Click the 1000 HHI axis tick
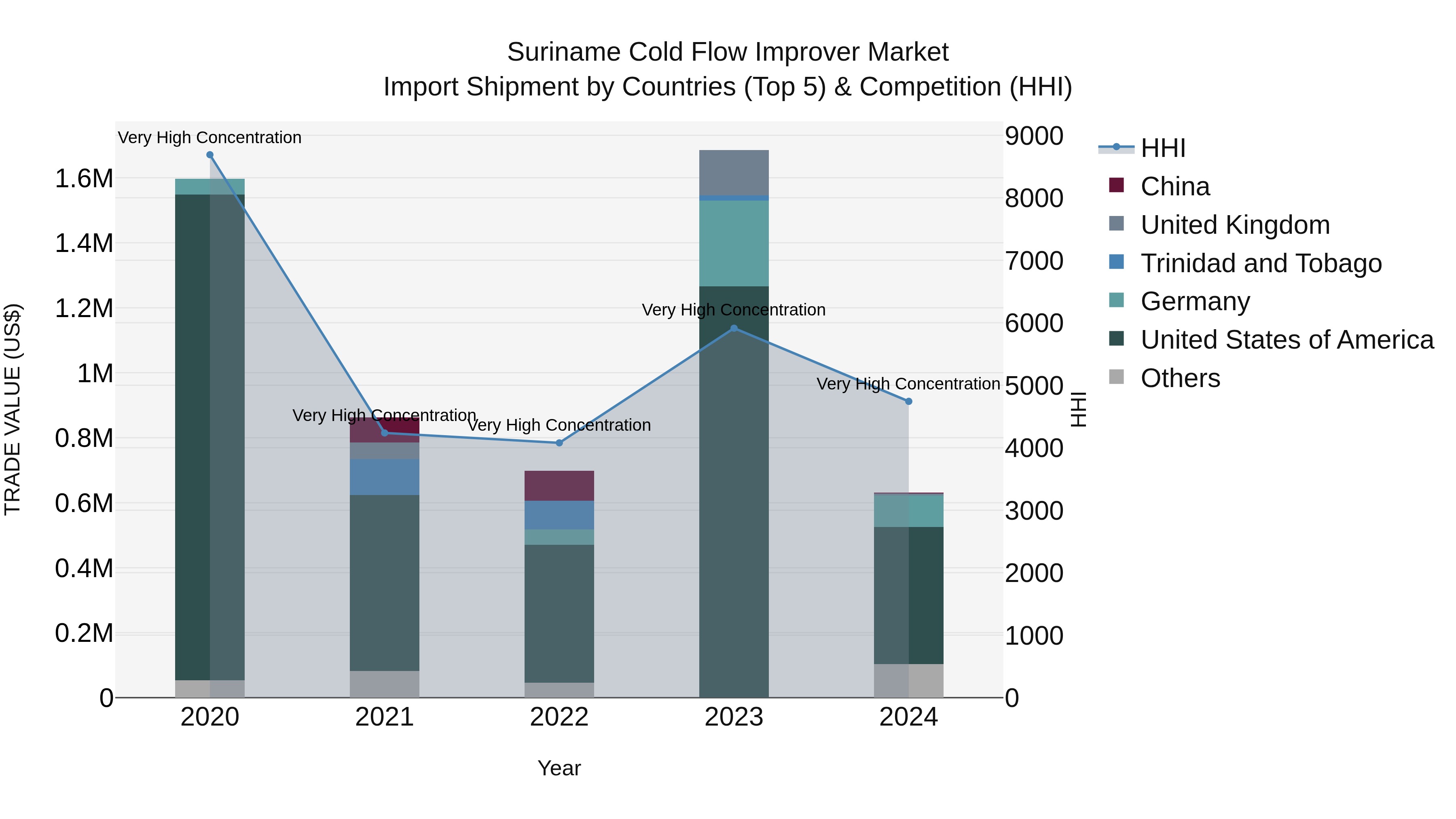This screenshot has height=819, width=1456. tap(1034, 636)
